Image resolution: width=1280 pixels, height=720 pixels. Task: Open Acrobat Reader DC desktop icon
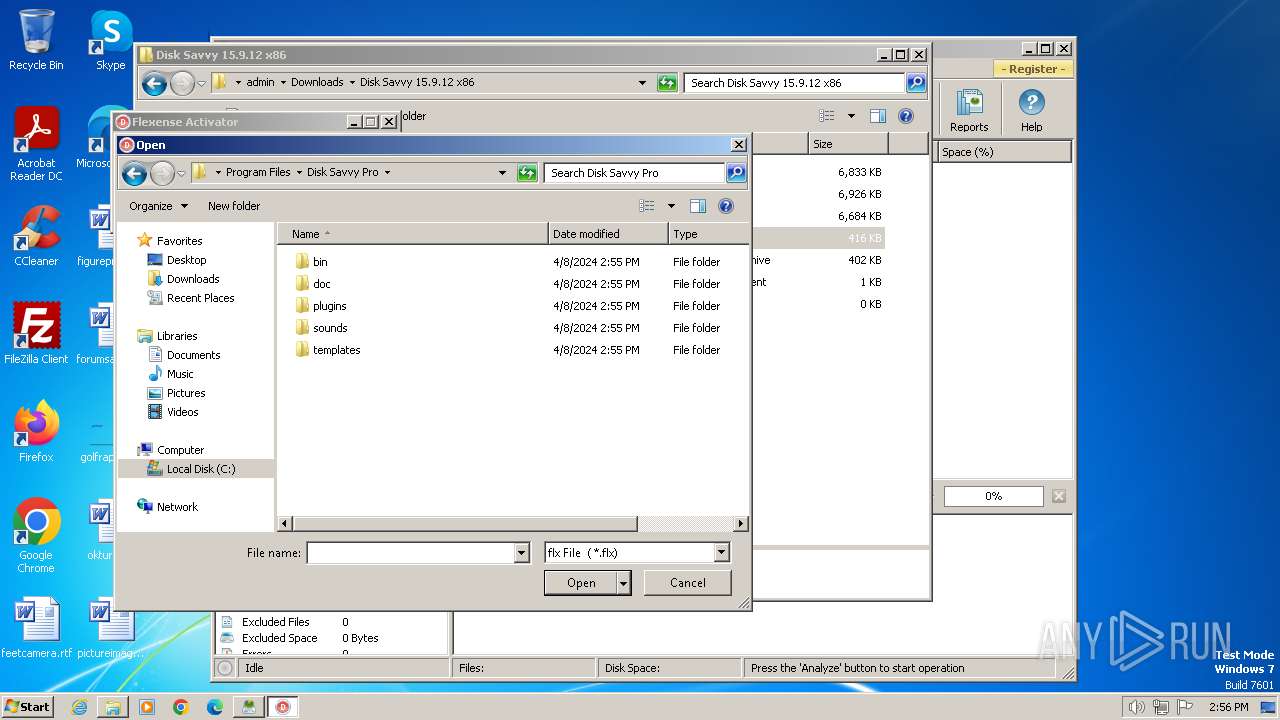pyautogui.click(x=36, y=145)
